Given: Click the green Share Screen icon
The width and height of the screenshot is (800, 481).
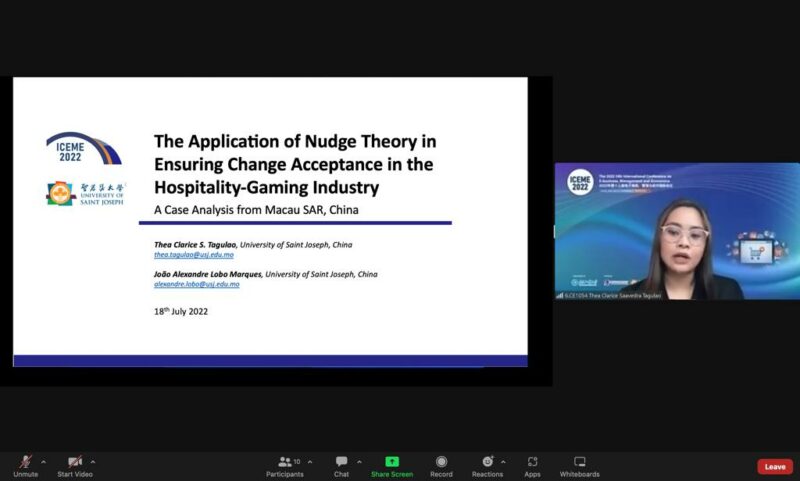Looking at the screenshot, I should [x=392, y=462].
